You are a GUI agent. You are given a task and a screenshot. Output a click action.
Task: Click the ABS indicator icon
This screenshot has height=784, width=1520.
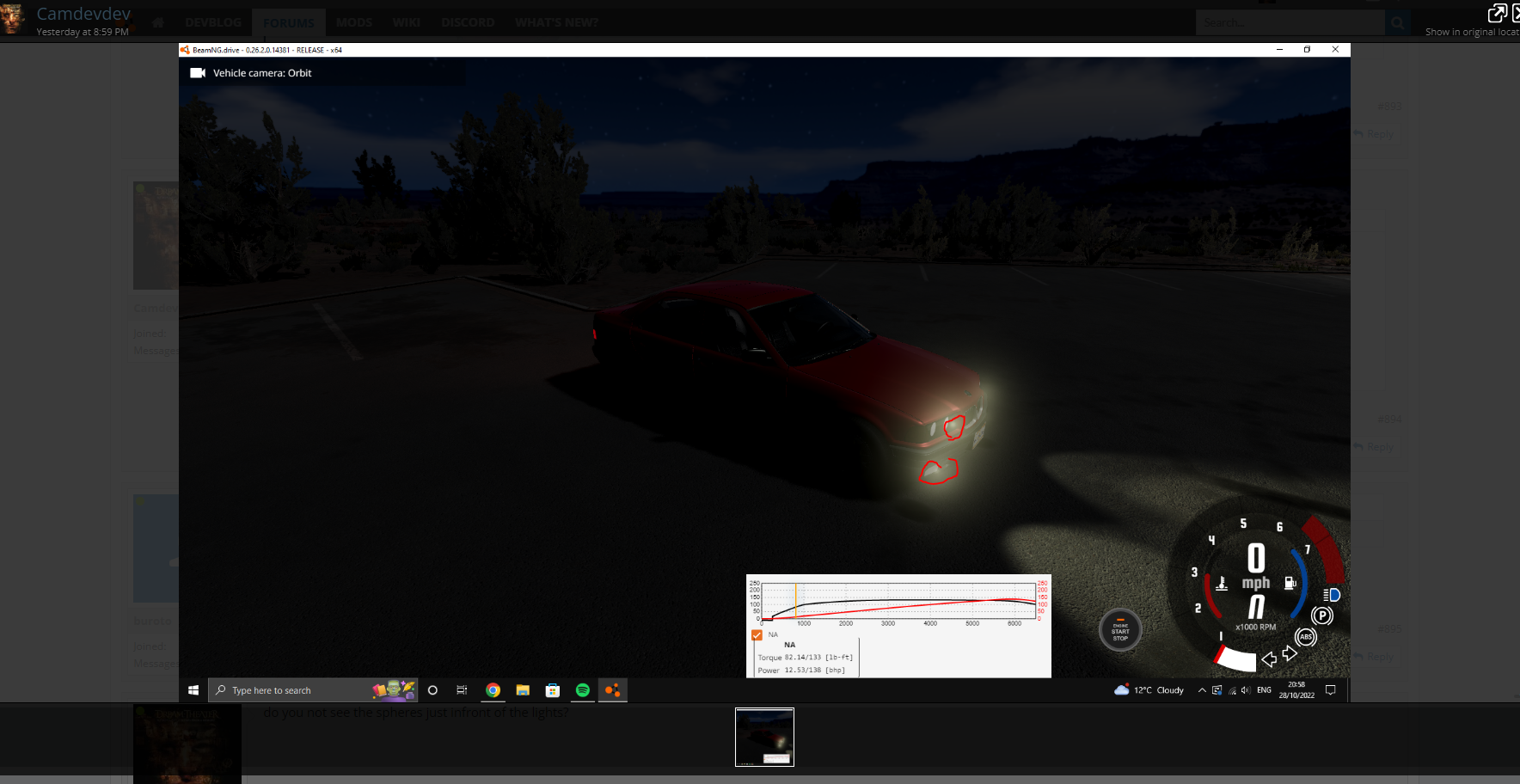click(1306, 637)
